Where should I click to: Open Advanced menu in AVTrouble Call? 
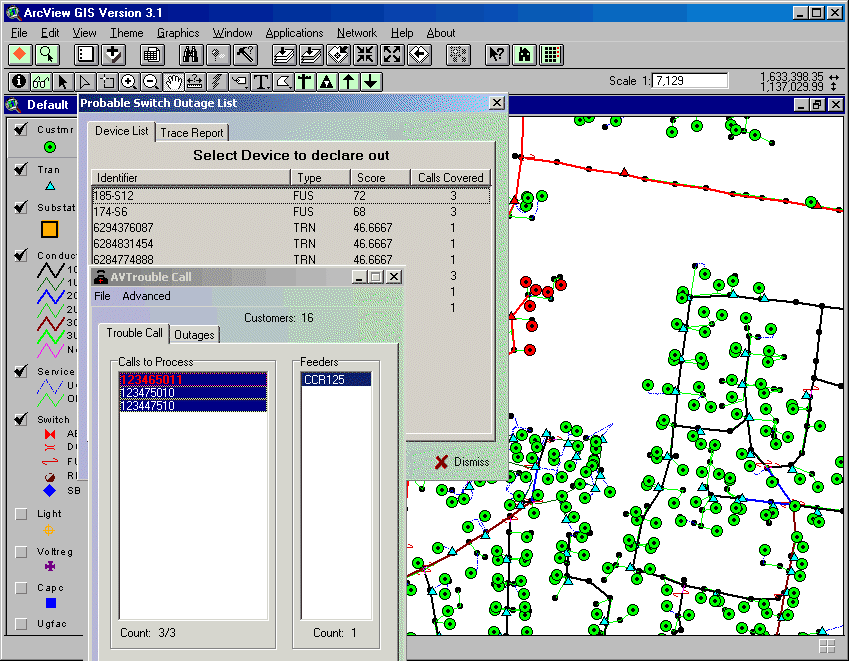[x=146, y=296]
